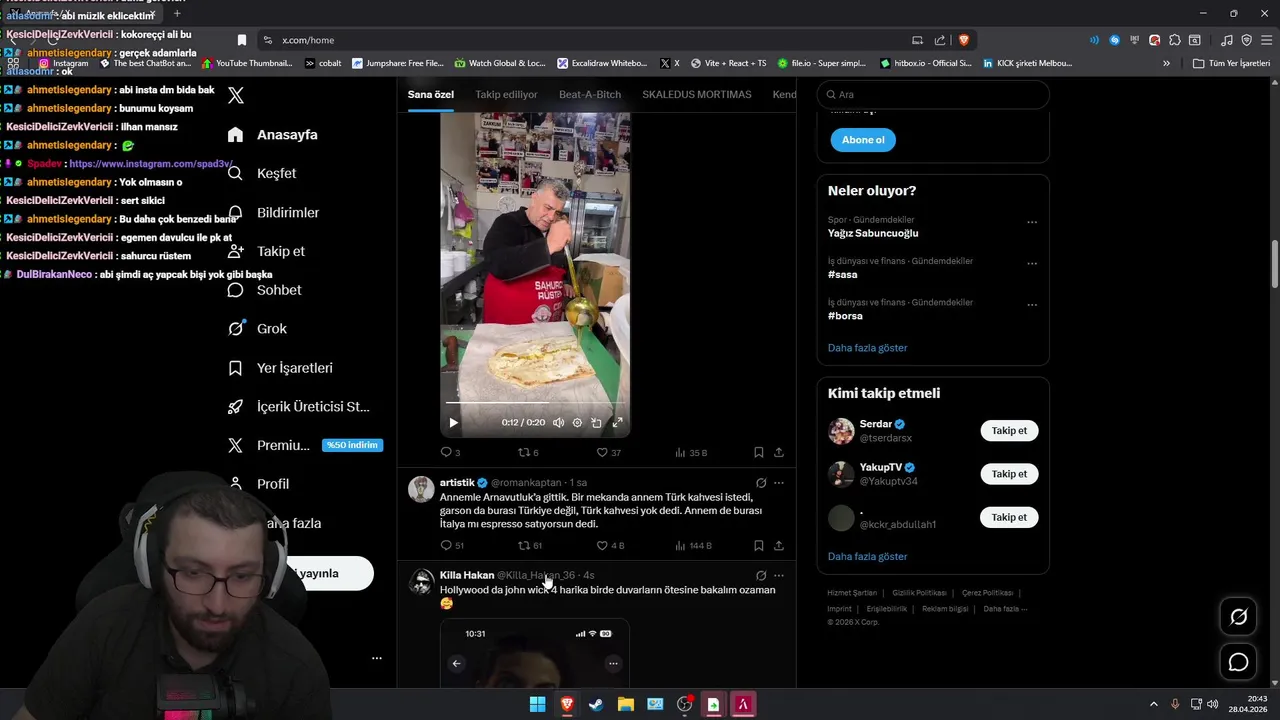Open the artistik profile avatar
The image size is (1280, 720).
point(422,489)
